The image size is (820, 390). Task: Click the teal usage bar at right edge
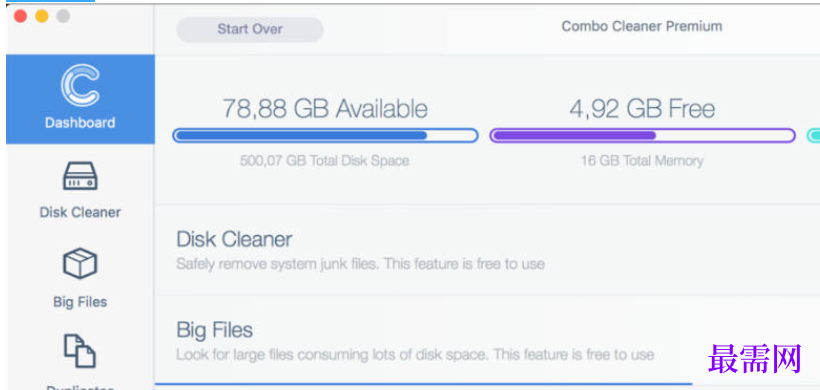pos(813,136)
